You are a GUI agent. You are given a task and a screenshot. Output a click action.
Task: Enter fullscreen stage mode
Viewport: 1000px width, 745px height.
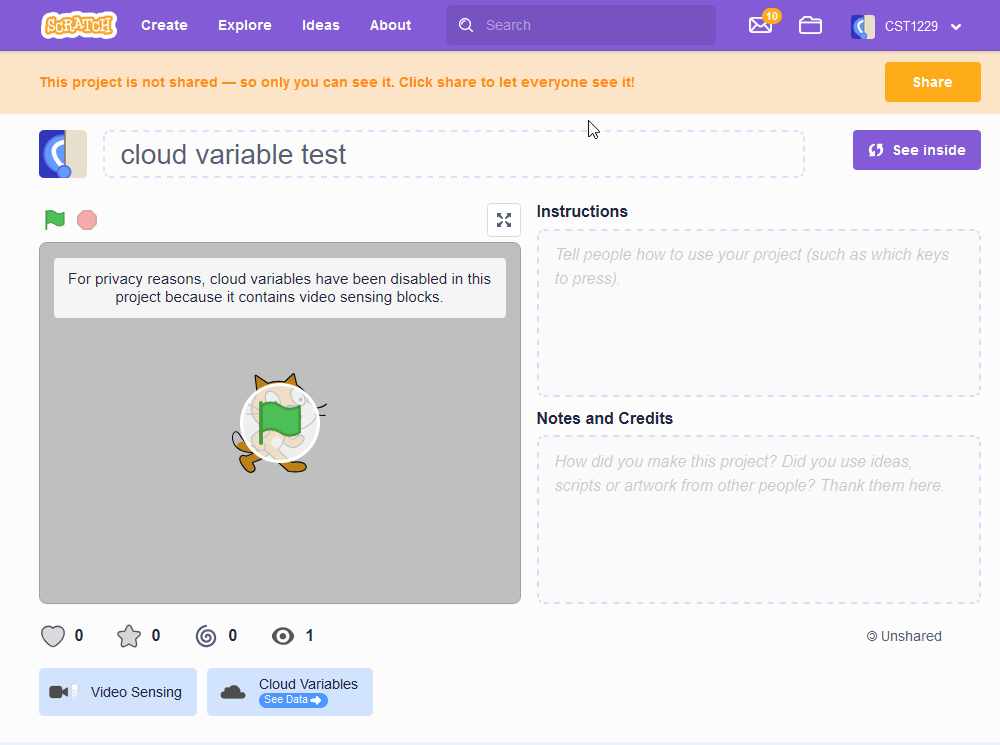click(x=504, y=220)
